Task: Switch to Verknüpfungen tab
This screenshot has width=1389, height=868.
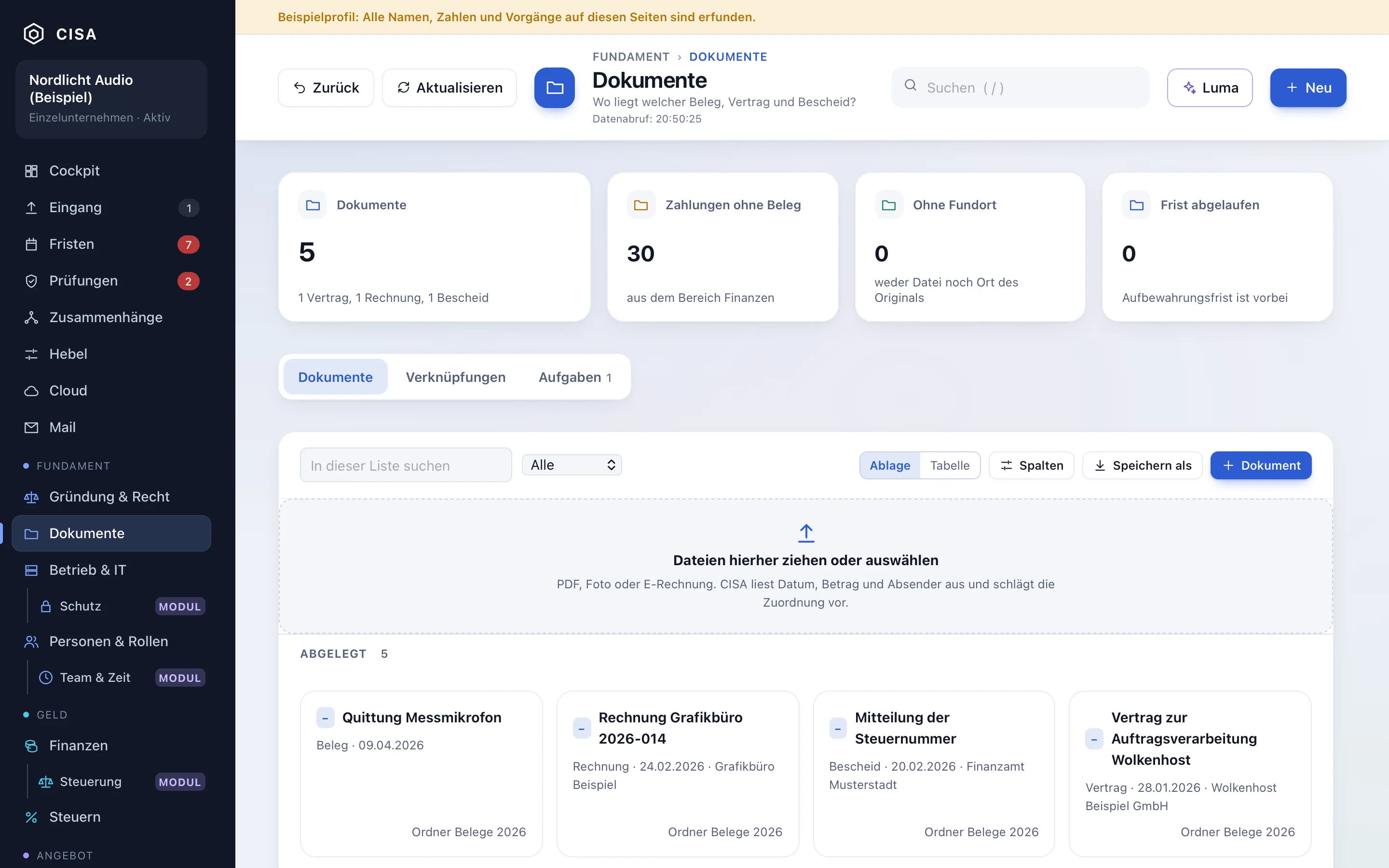Action: pyautogui.click(x=456, y=377)
